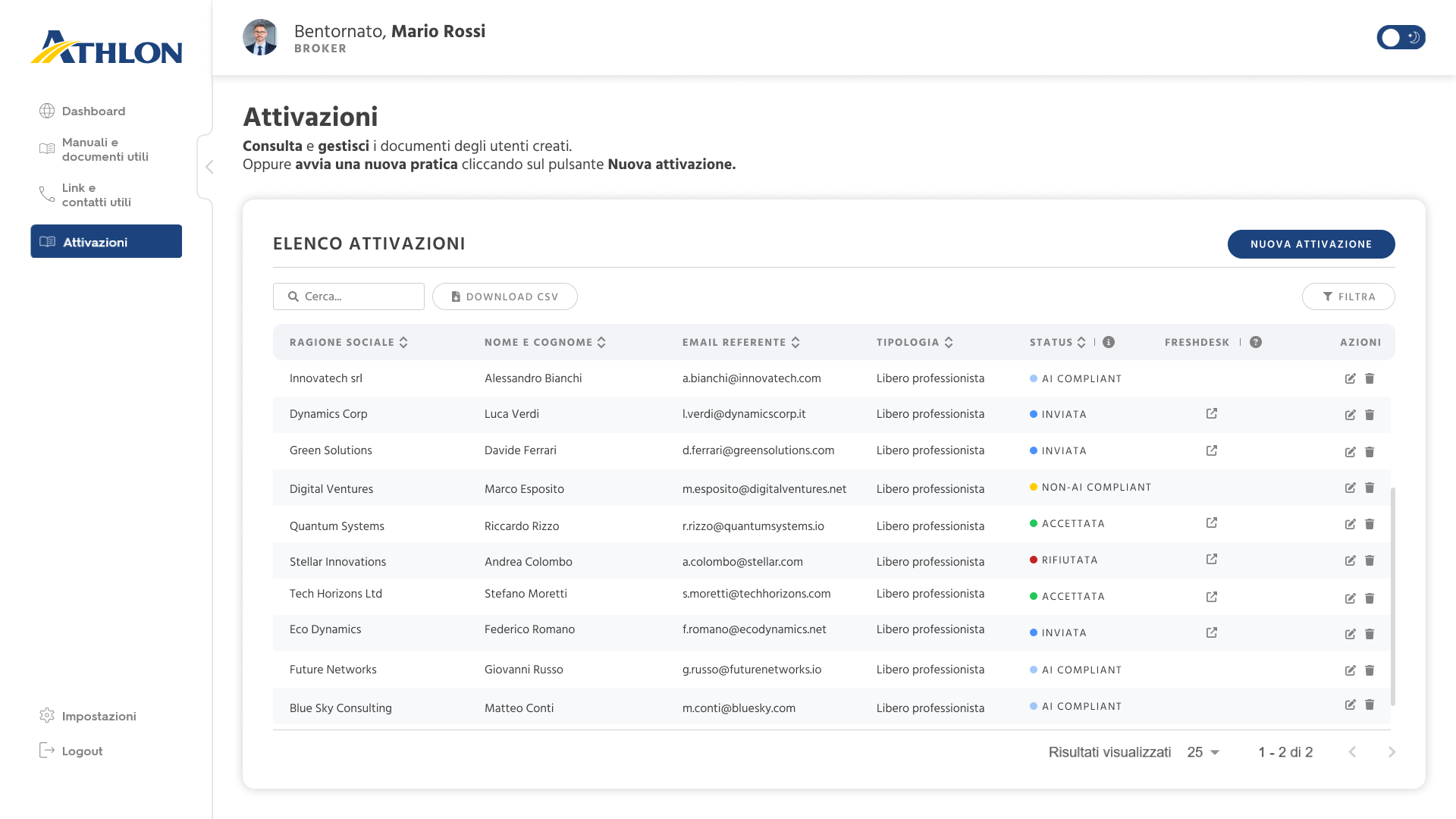Click the Status column info icon
The width and height of the screenshot is (1456, 819).
(x=1109, y=342)
